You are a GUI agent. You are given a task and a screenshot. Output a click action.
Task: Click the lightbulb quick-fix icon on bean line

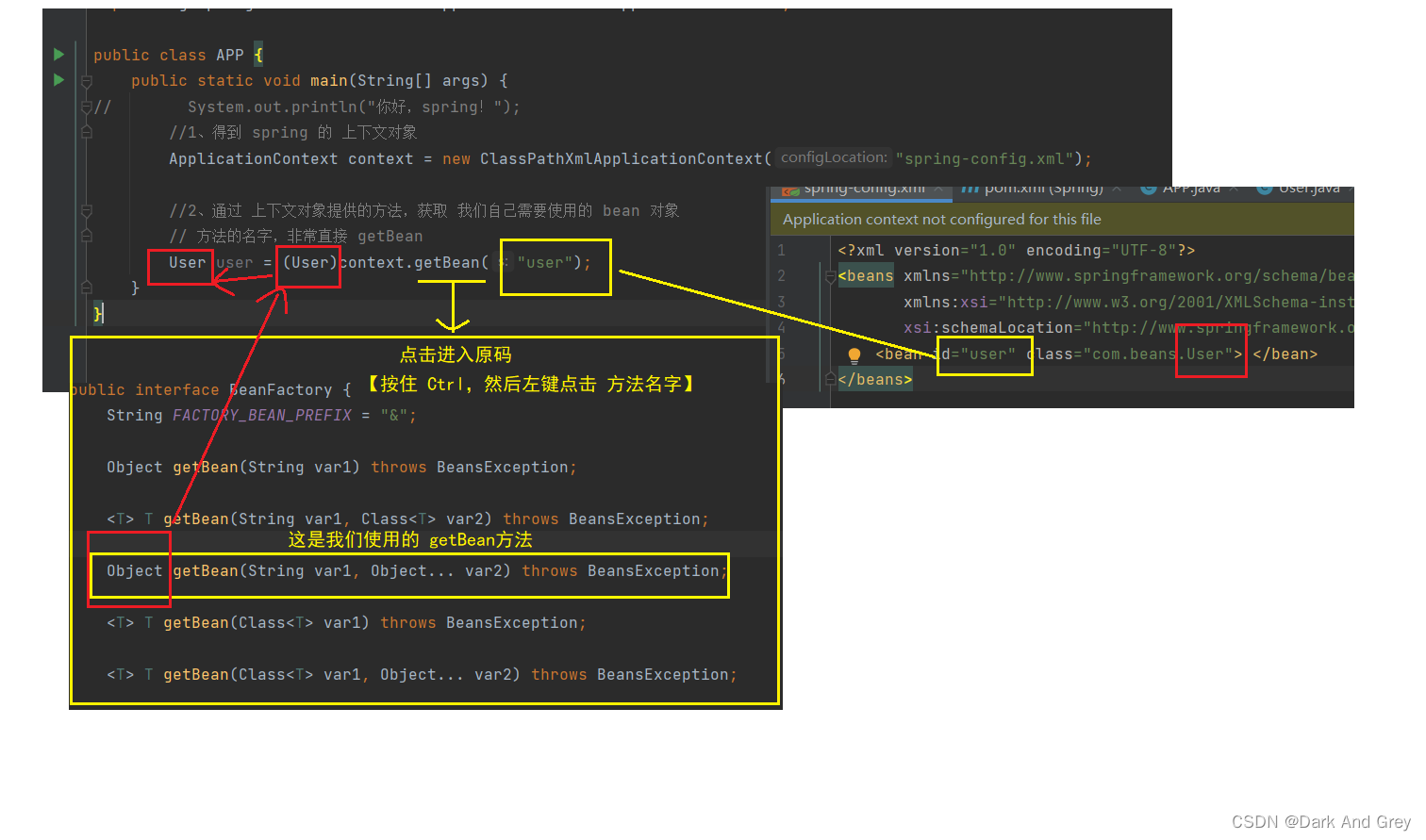[854, 355]
